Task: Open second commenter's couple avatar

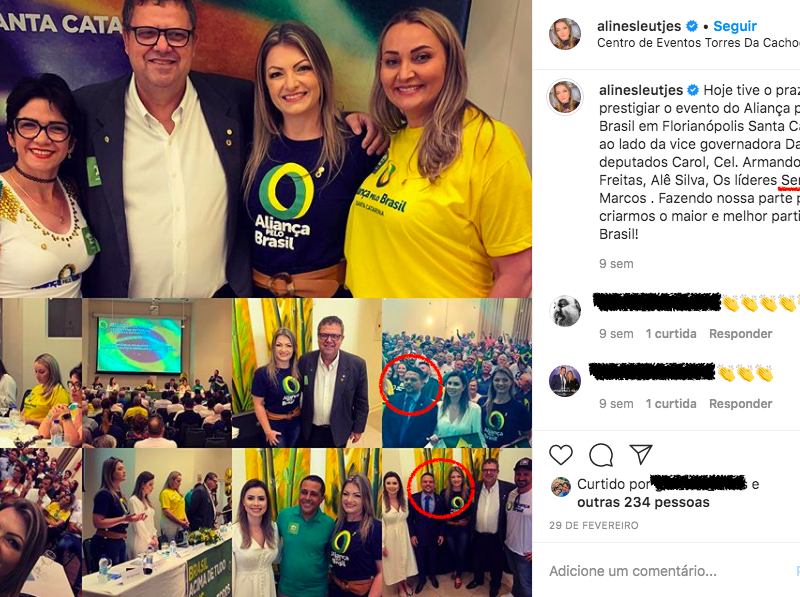Action: (x=565, y=381)
